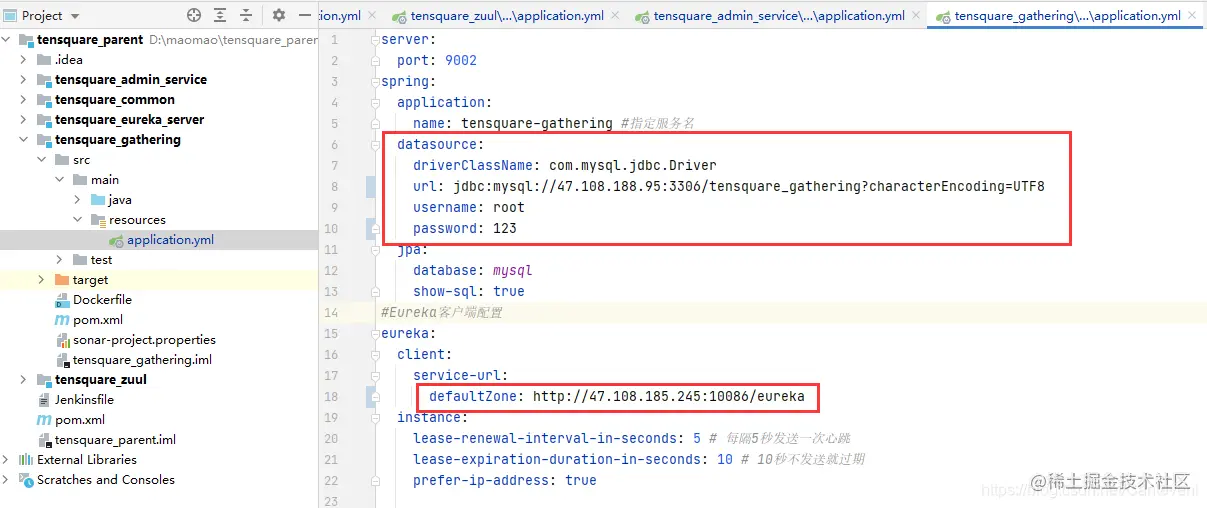This screenshot has height=508, width=1207.
Task: Click the port value 9002
Action: (x=461, y=60)
